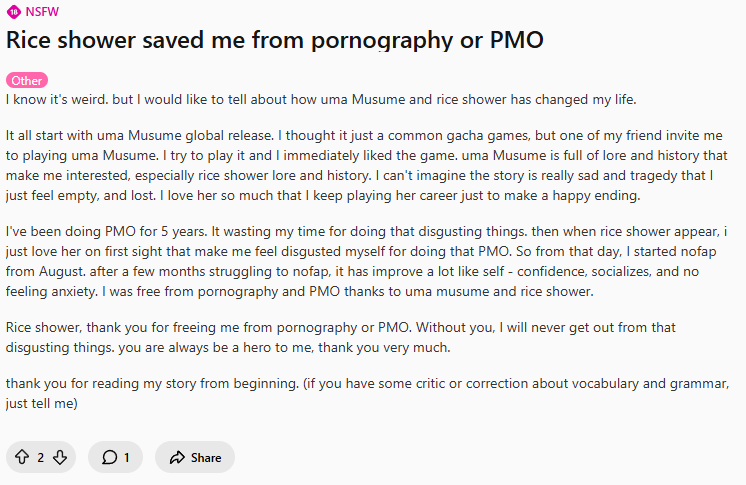Click the sentence starting "I know it's weird"

tap(321, 99)
